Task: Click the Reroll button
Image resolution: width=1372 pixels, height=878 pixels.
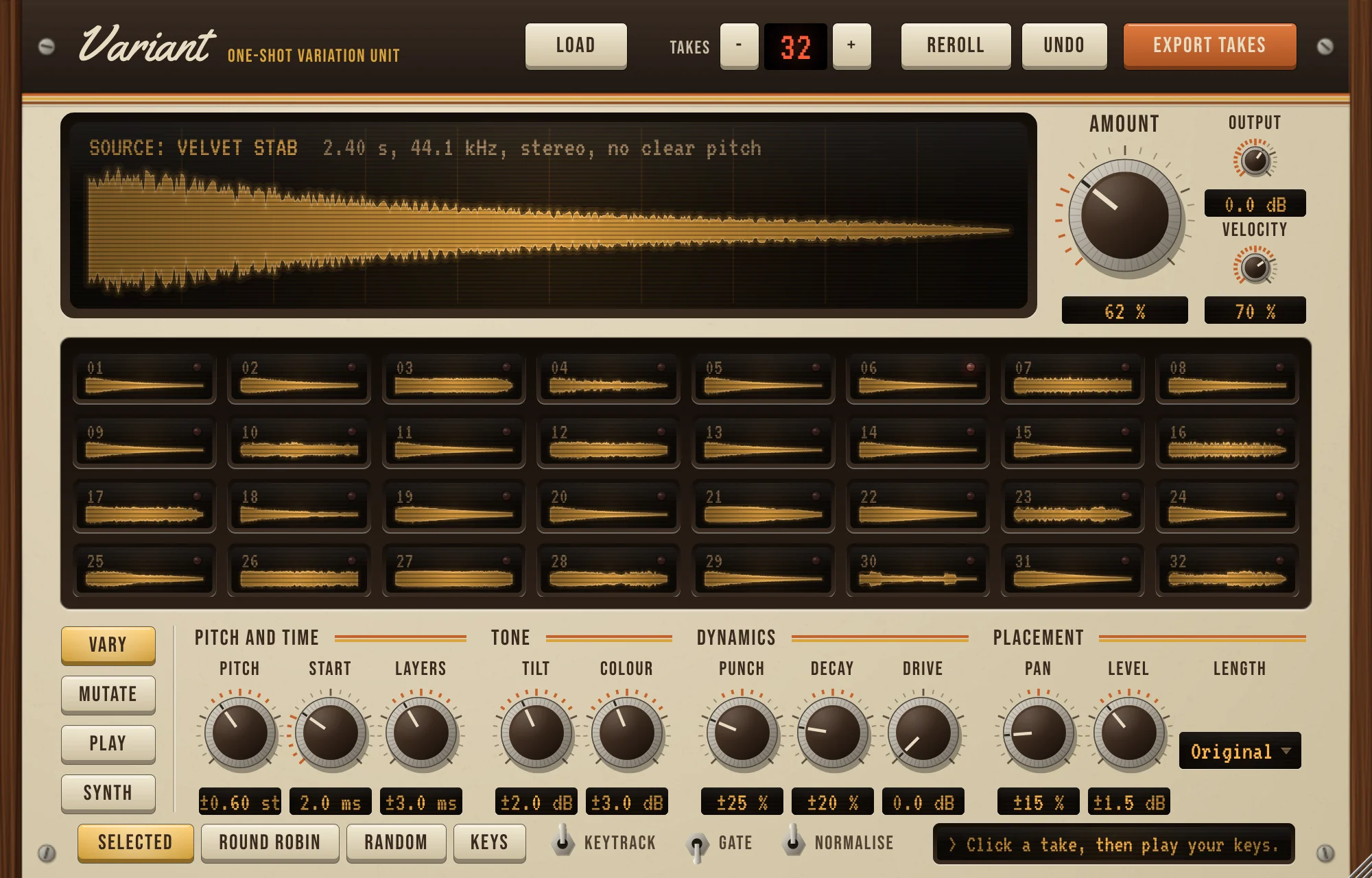Action: (x=956, y=46)
